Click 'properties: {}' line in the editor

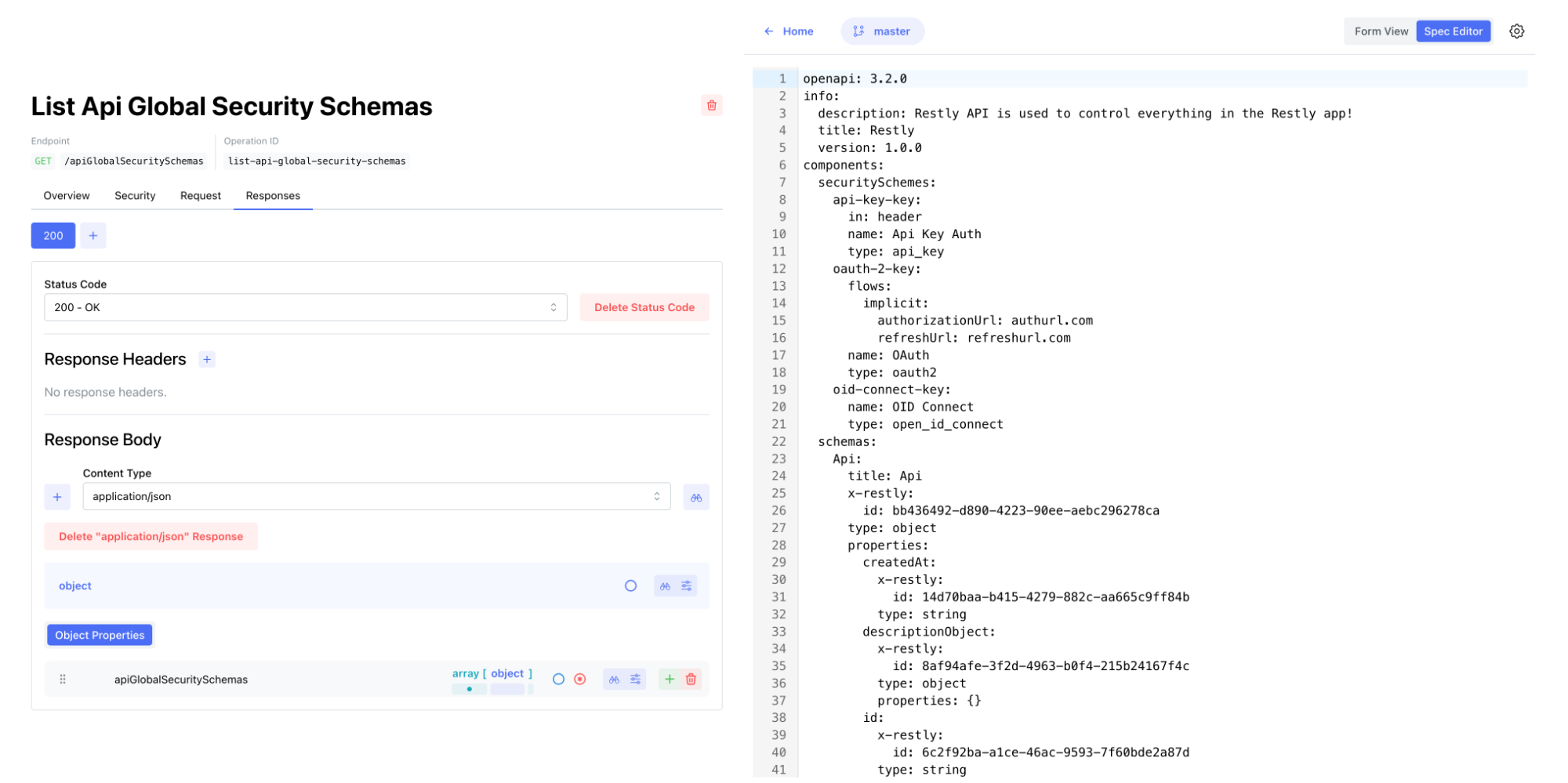pyautogui.click(x=929, y=700)
